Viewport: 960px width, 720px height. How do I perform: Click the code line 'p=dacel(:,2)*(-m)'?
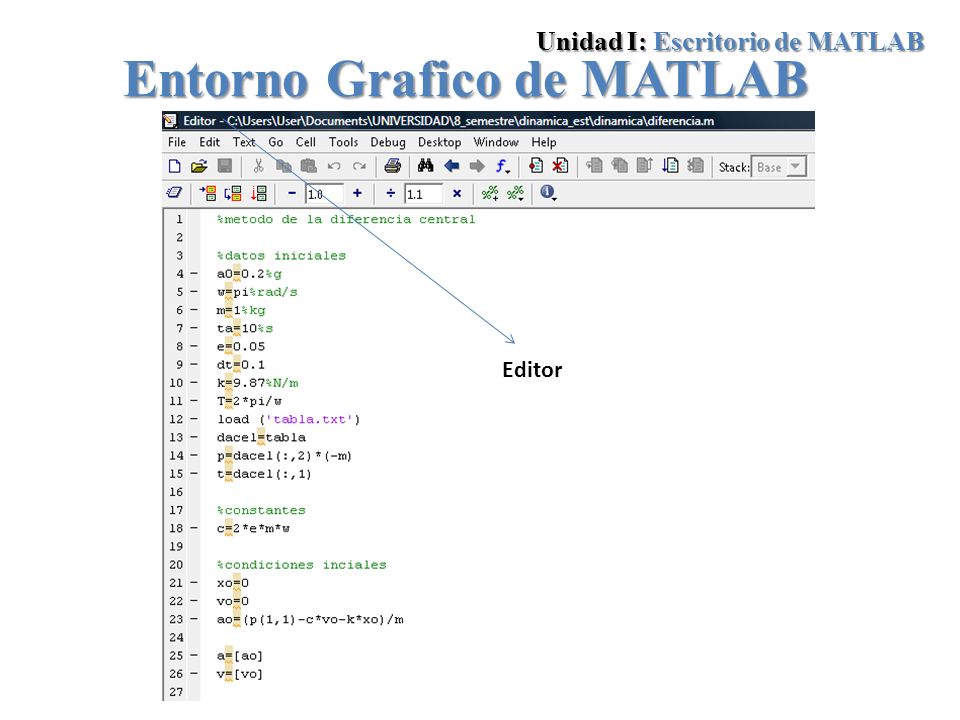point(284,456)
